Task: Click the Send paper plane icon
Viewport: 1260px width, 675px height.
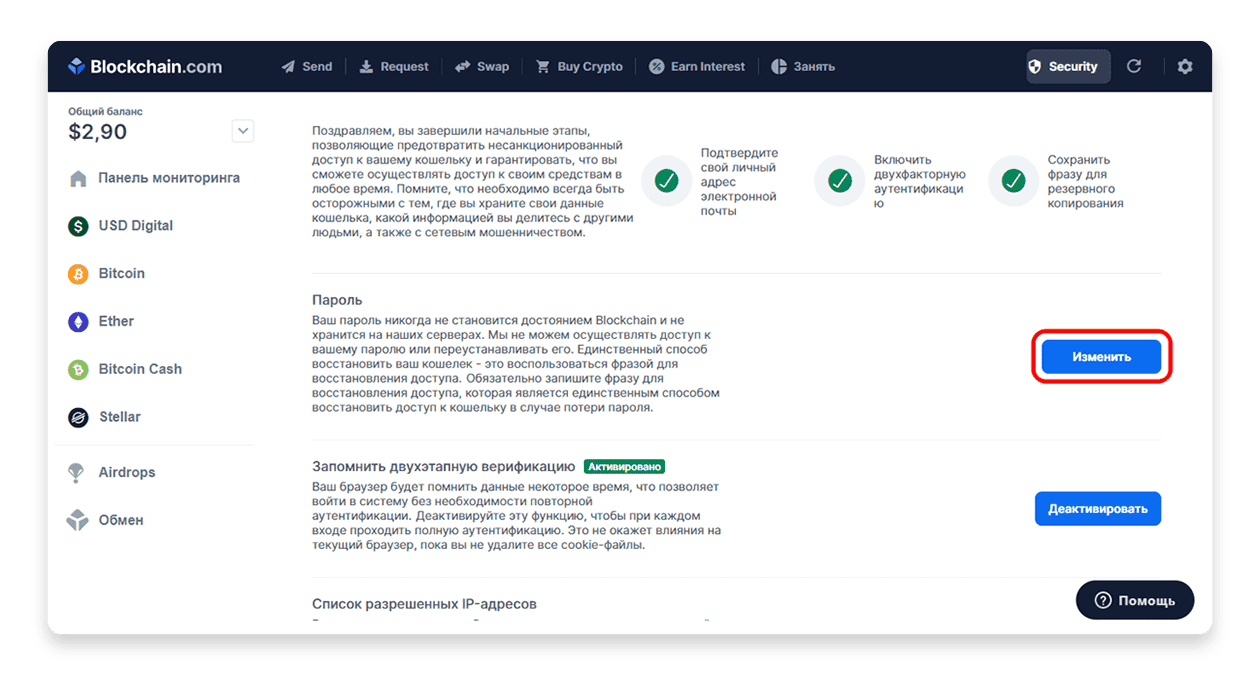Action: pos(289,67)
